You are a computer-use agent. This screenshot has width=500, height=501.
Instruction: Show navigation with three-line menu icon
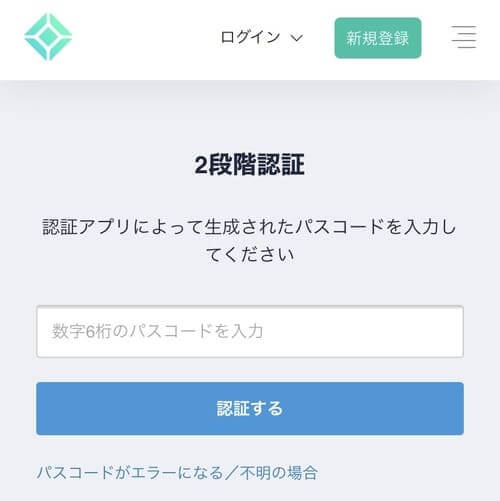(x=464, y=37)
